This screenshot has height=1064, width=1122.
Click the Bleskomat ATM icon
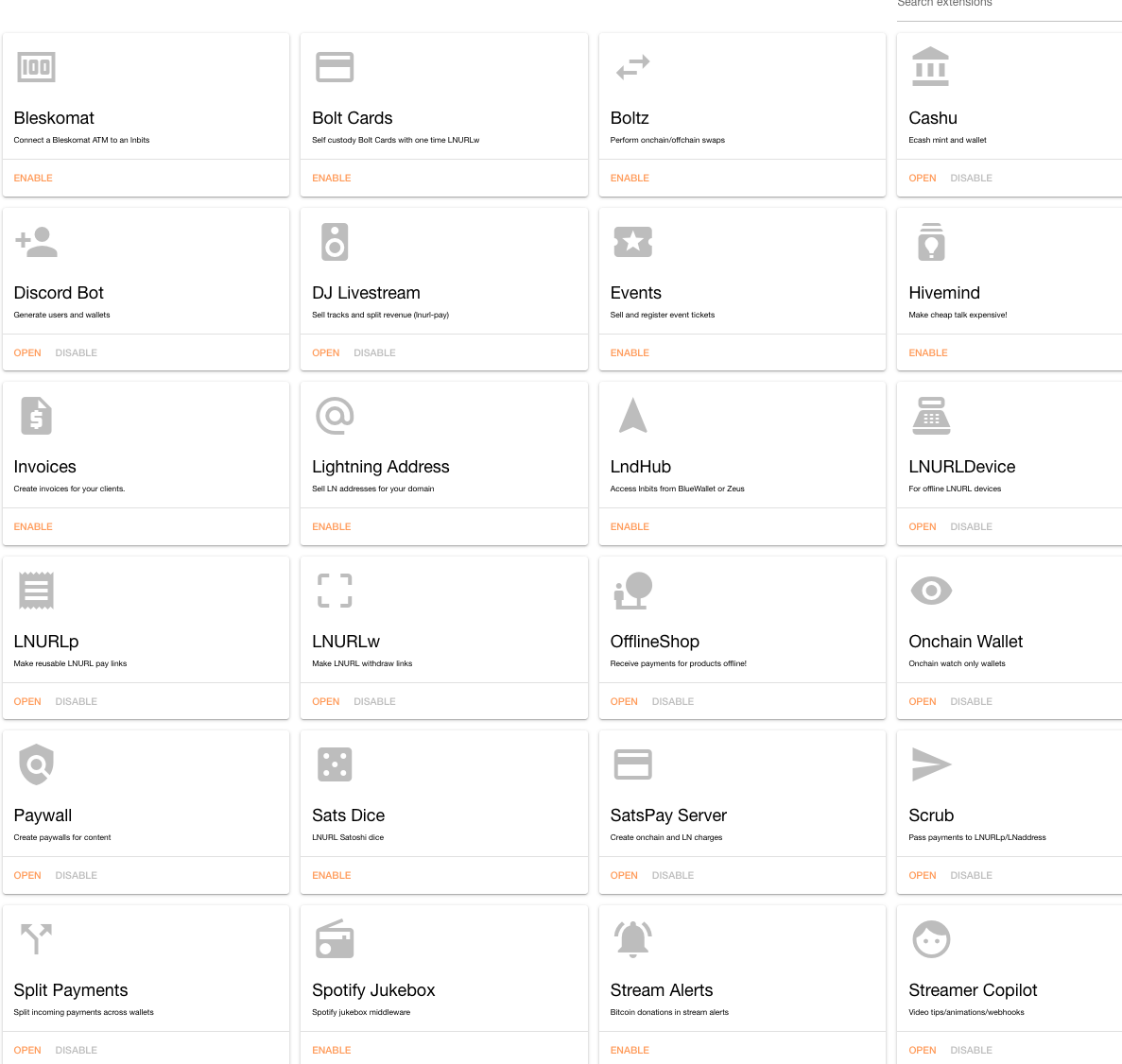tap(36, 67)
